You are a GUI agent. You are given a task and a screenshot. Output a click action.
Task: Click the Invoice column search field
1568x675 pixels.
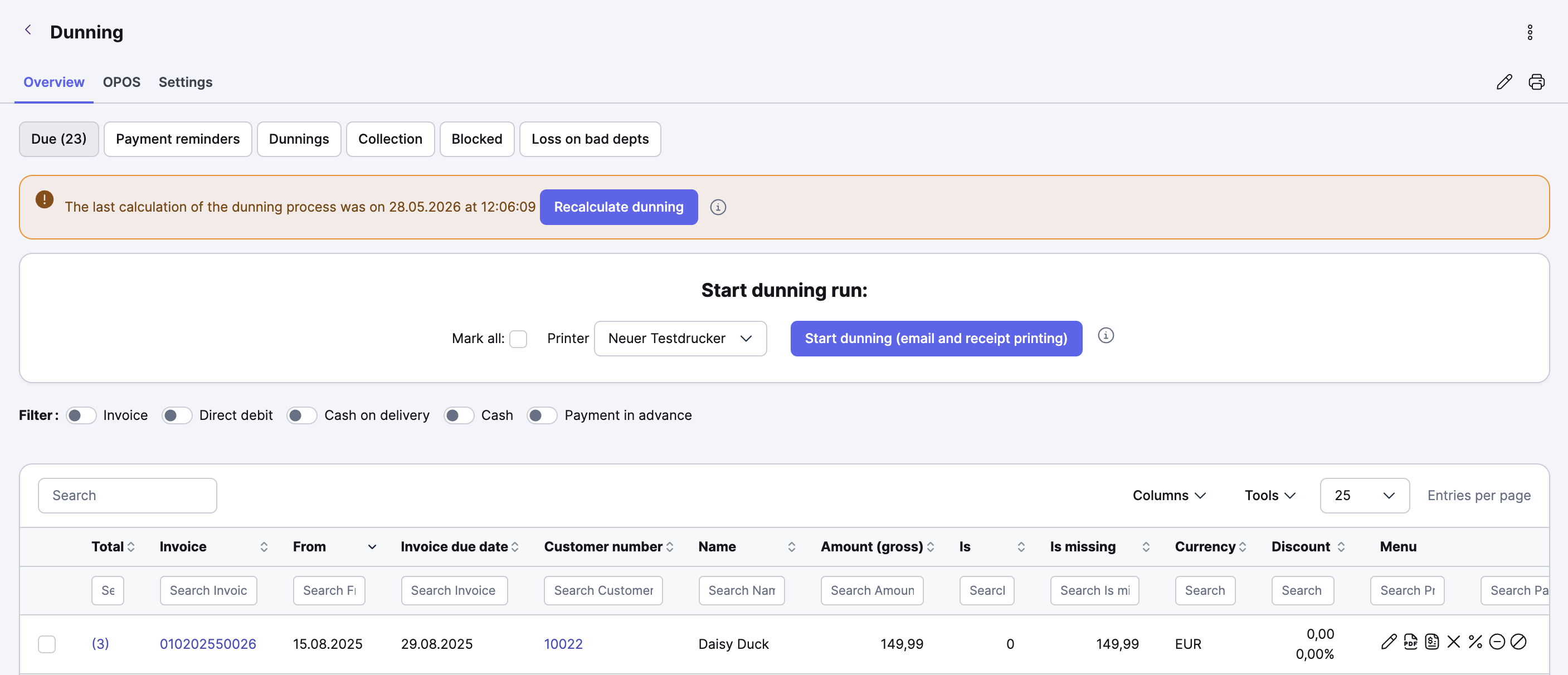(x=208, y=591)
